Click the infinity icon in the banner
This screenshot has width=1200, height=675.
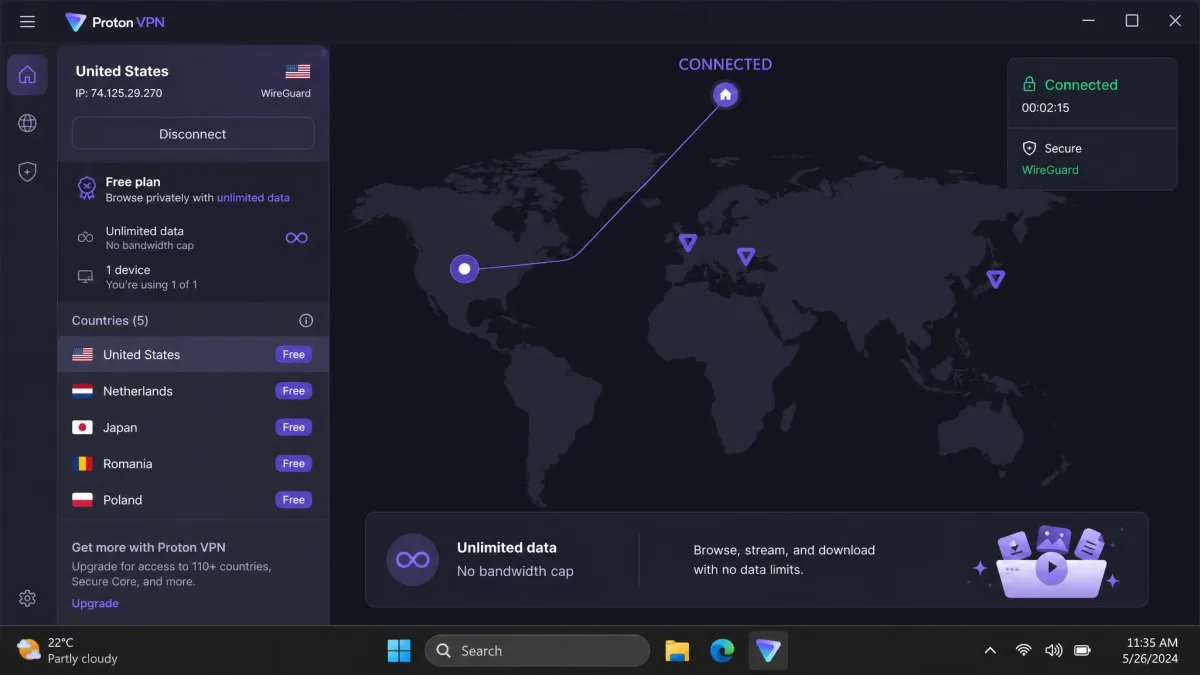tap(413, 559)
